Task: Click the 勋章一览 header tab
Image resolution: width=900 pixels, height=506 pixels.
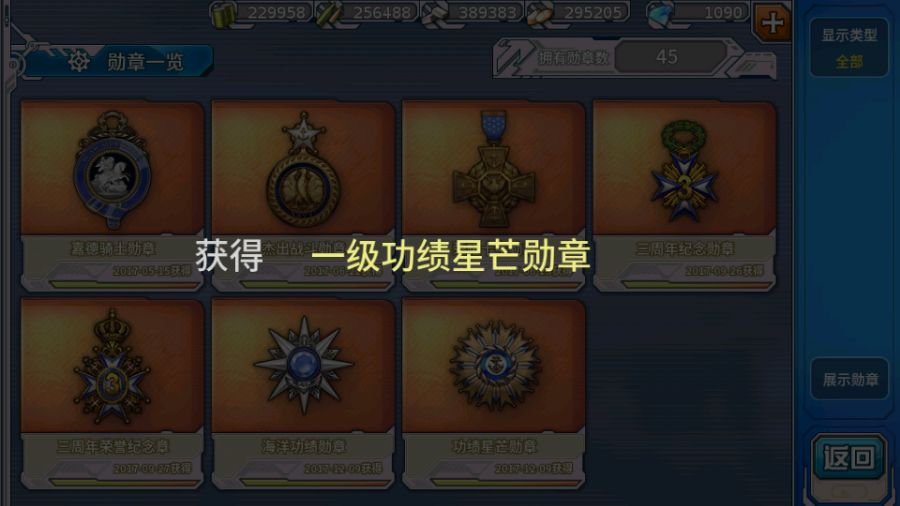Action: tap(118, 61)
